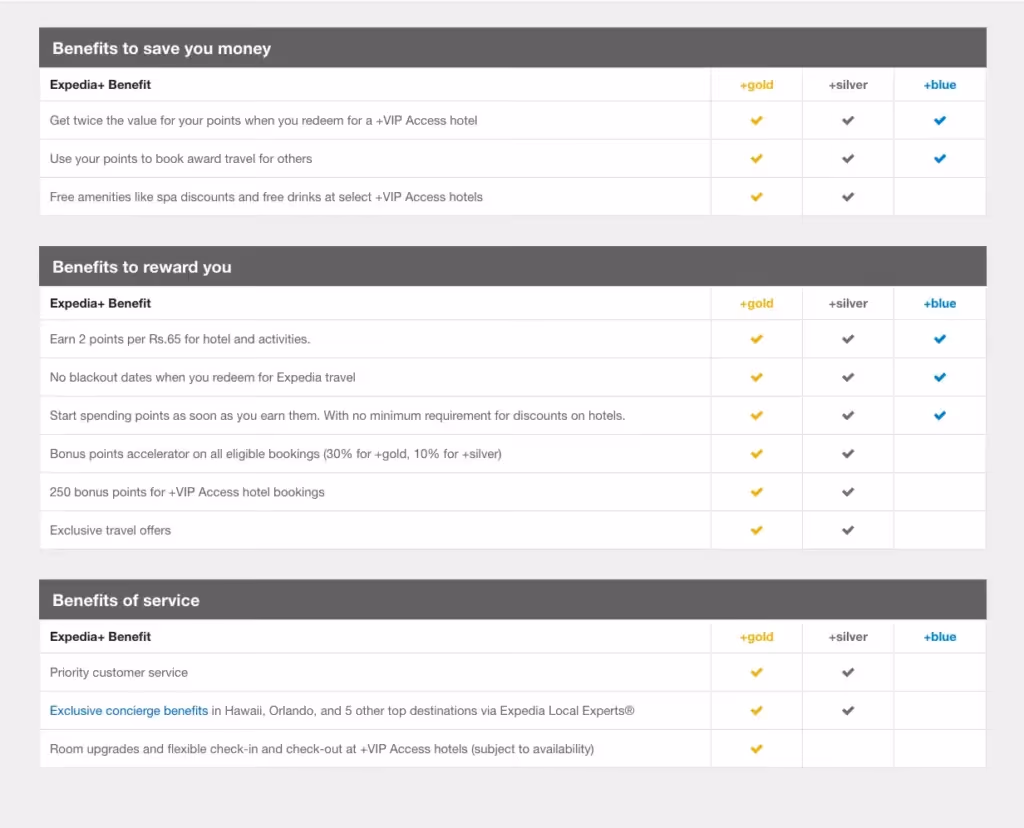Click silver checkmark for Exclusive travel offers
1024x828 pixels.
848,530
